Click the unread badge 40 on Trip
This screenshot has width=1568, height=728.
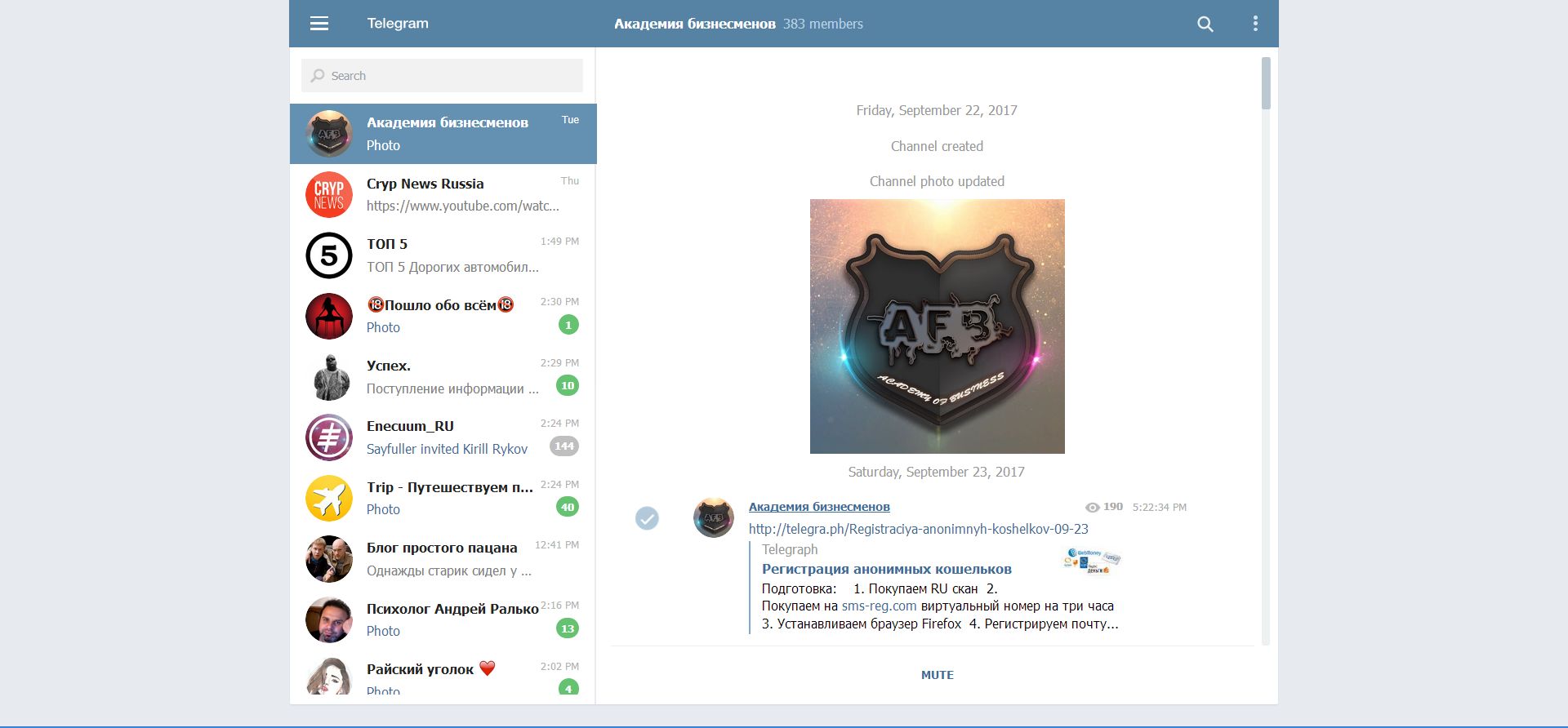(x=568, y=507)
